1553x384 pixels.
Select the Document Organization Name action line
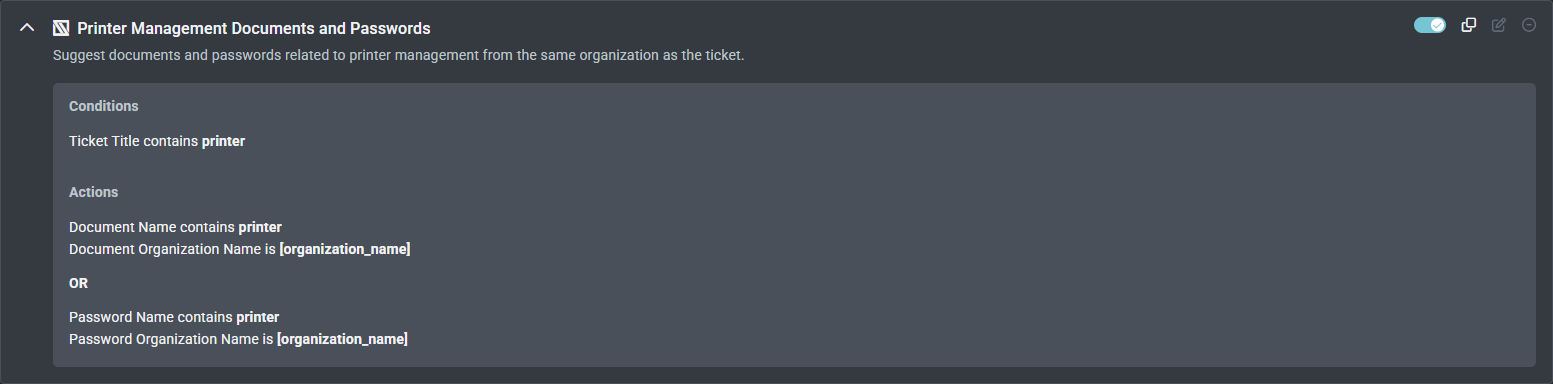click(240, 249)
